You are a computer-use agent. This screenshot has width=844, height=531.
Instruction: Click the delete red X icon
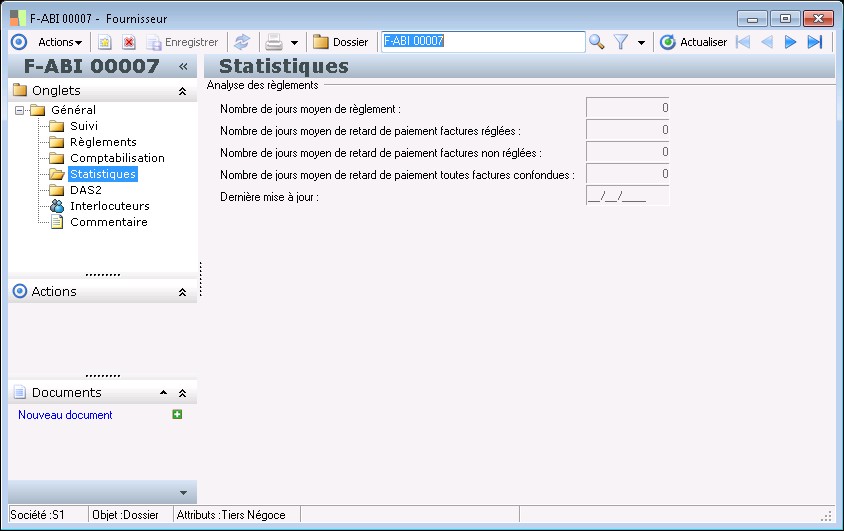coord(129,42)
